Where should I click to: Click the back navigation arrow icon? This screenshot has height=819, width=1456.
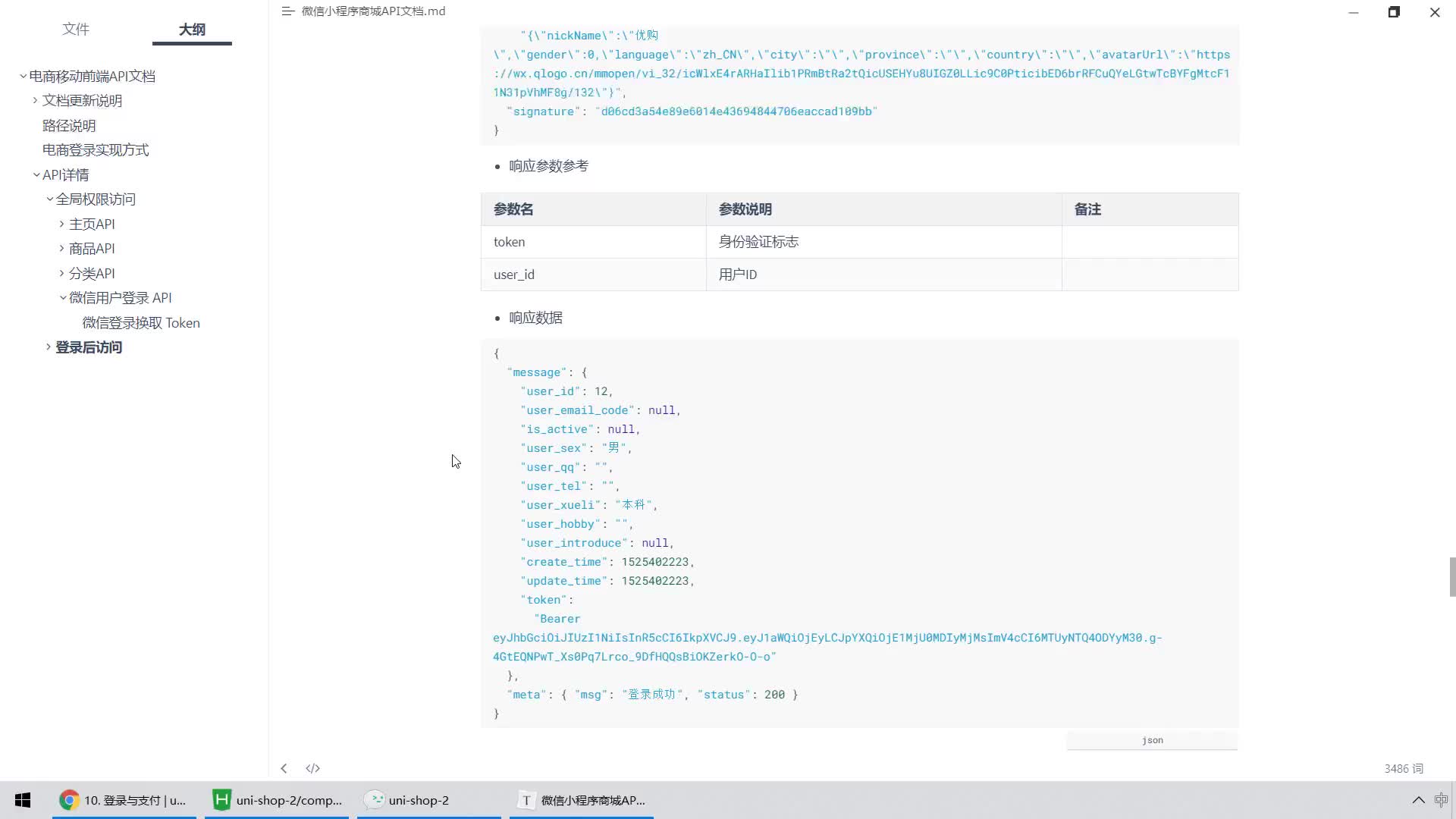coord(284,767)
